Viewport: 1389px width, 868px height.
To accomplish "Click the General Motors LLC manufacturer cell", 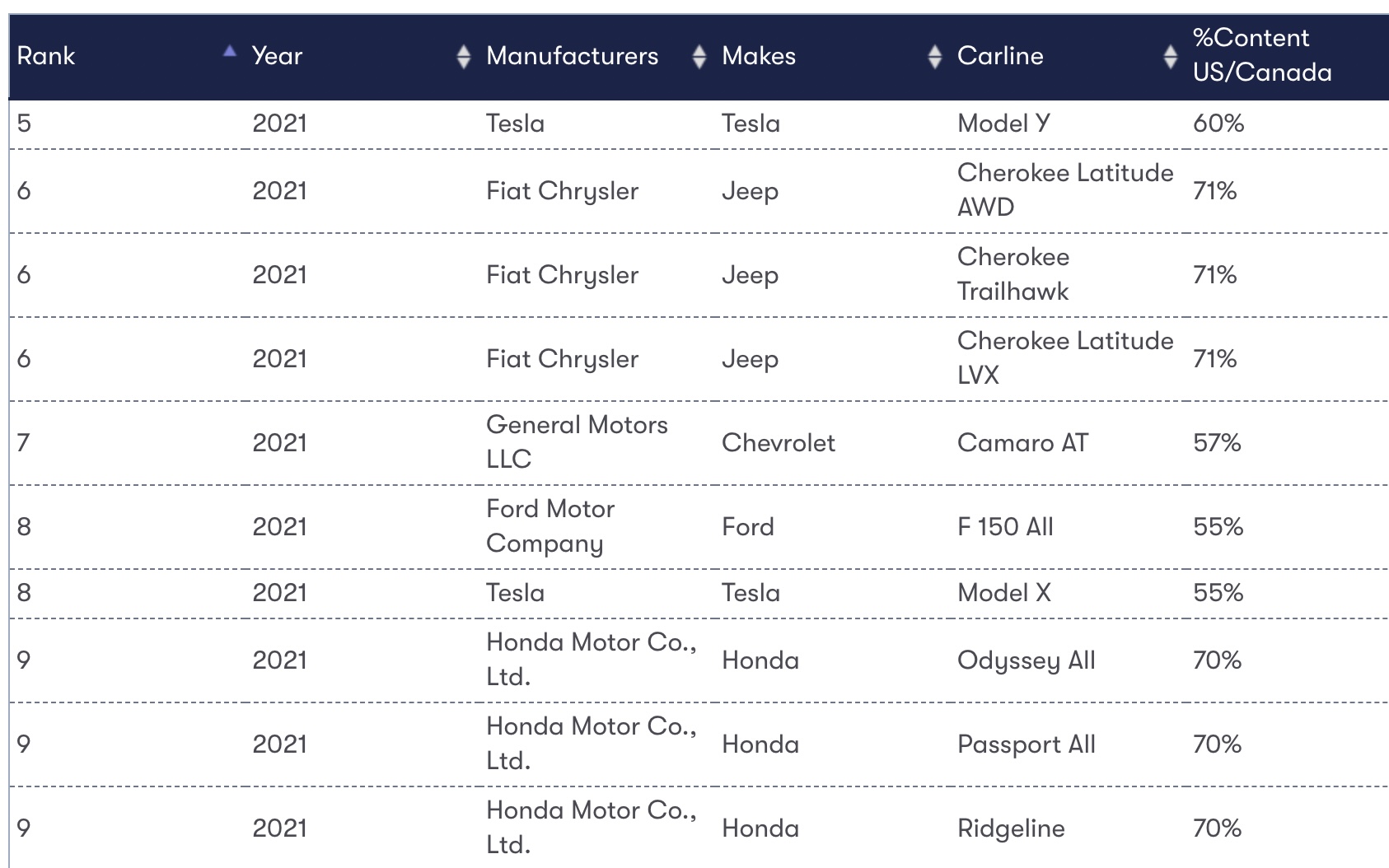I will (x=577, y=442).
